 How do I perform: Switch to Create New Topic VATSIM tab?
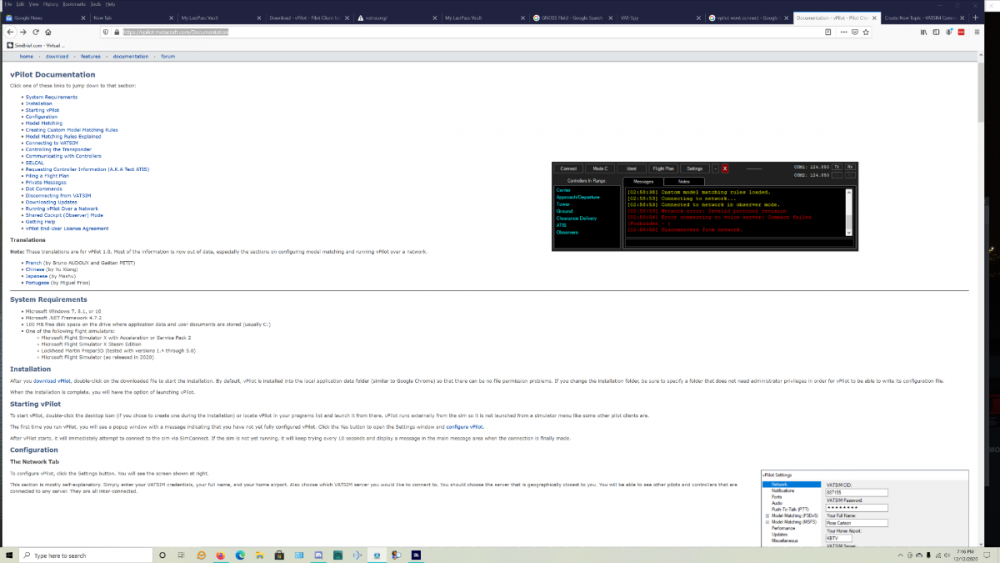pyautogui.click(x=923, y=18)
